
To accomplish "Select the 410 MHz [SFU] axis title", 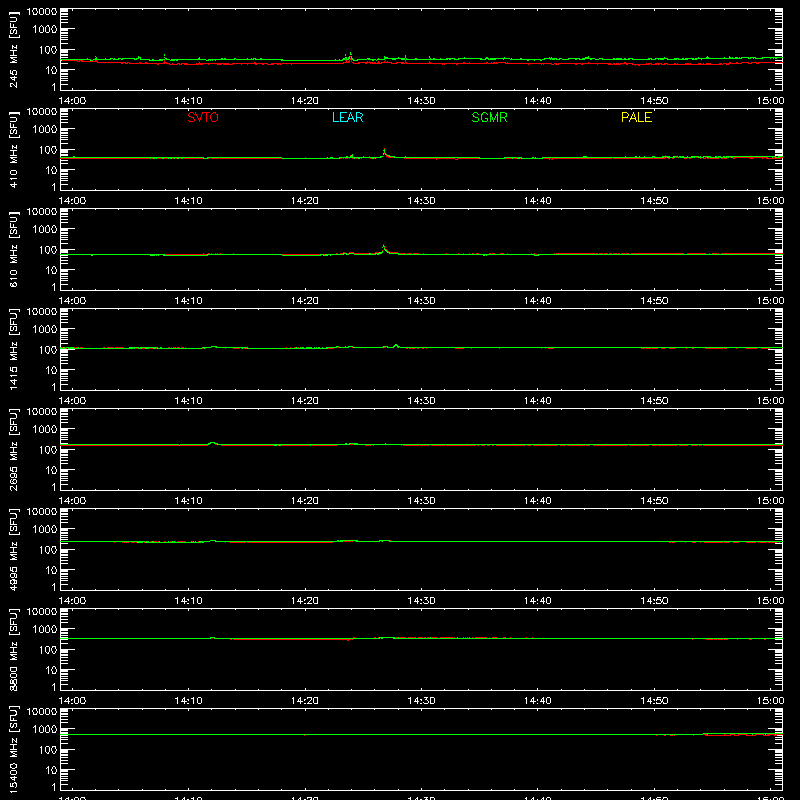I will click(14, 149).
